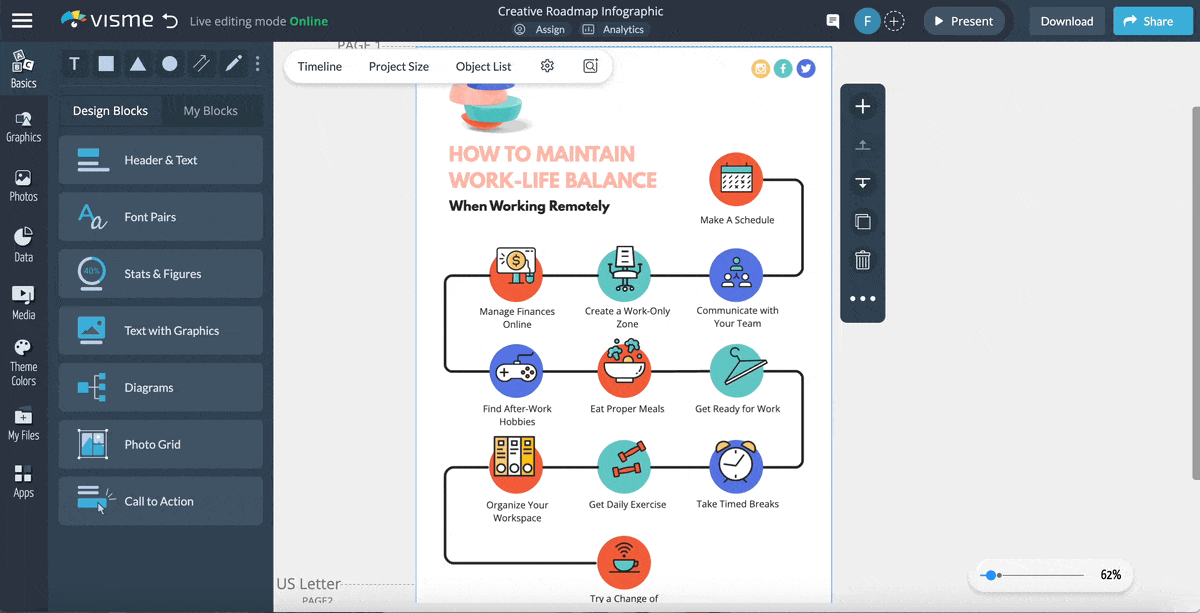Duplicate element with the copy icon
This screenshot has width=1200, height=613.
[862, 221]
